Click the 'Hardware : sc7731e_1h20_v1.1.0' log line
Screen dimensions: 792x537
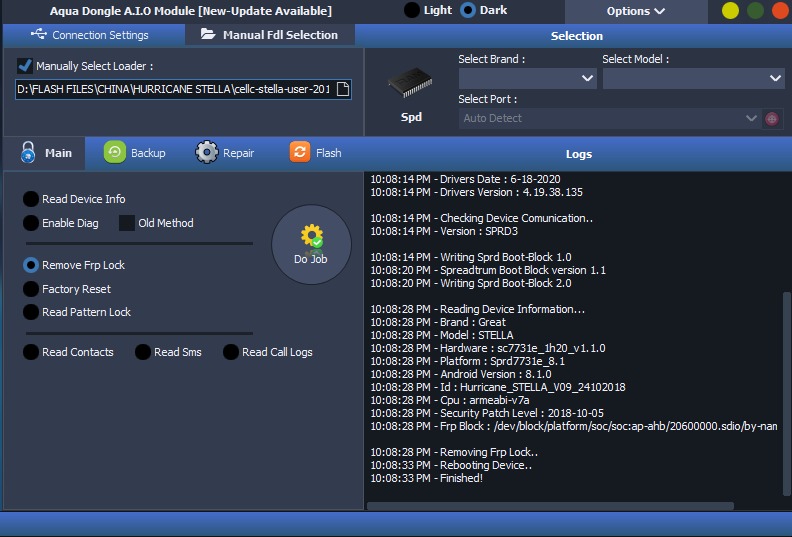[488, 348]
